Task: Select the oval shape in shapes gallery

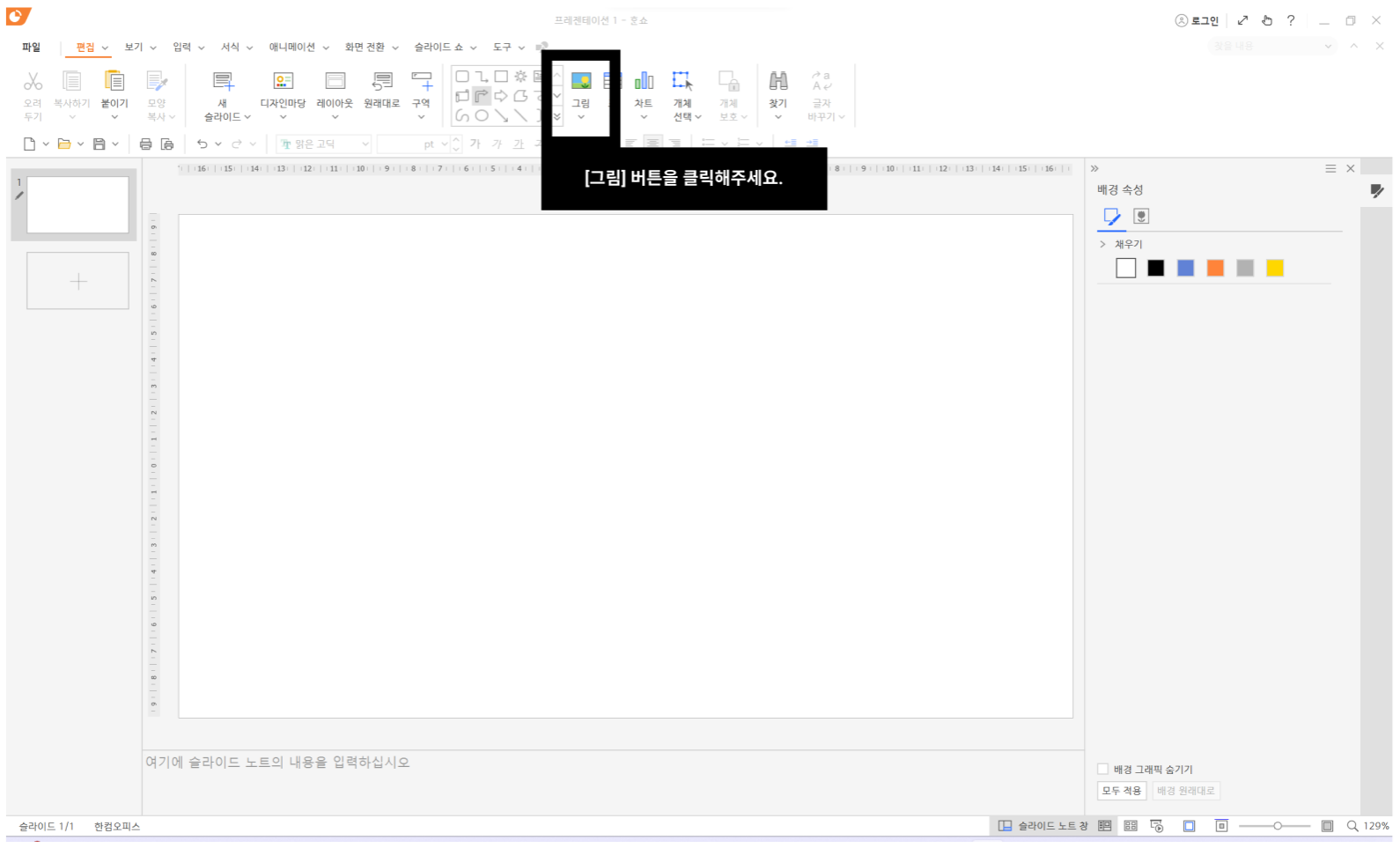Action: click(x=482, y=115)
